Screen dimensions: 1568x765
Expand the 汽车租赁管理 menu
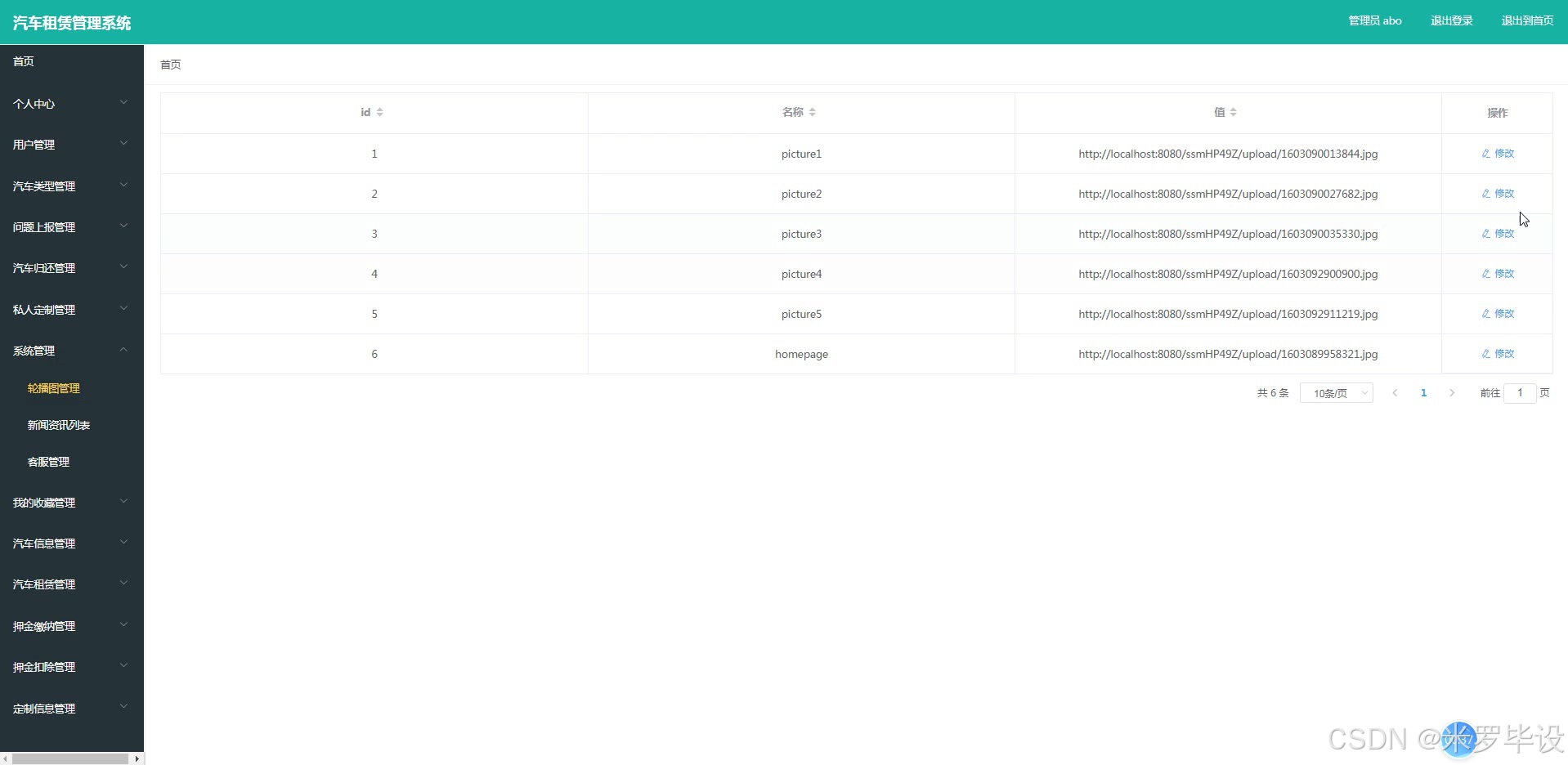(x=72, y=584)
